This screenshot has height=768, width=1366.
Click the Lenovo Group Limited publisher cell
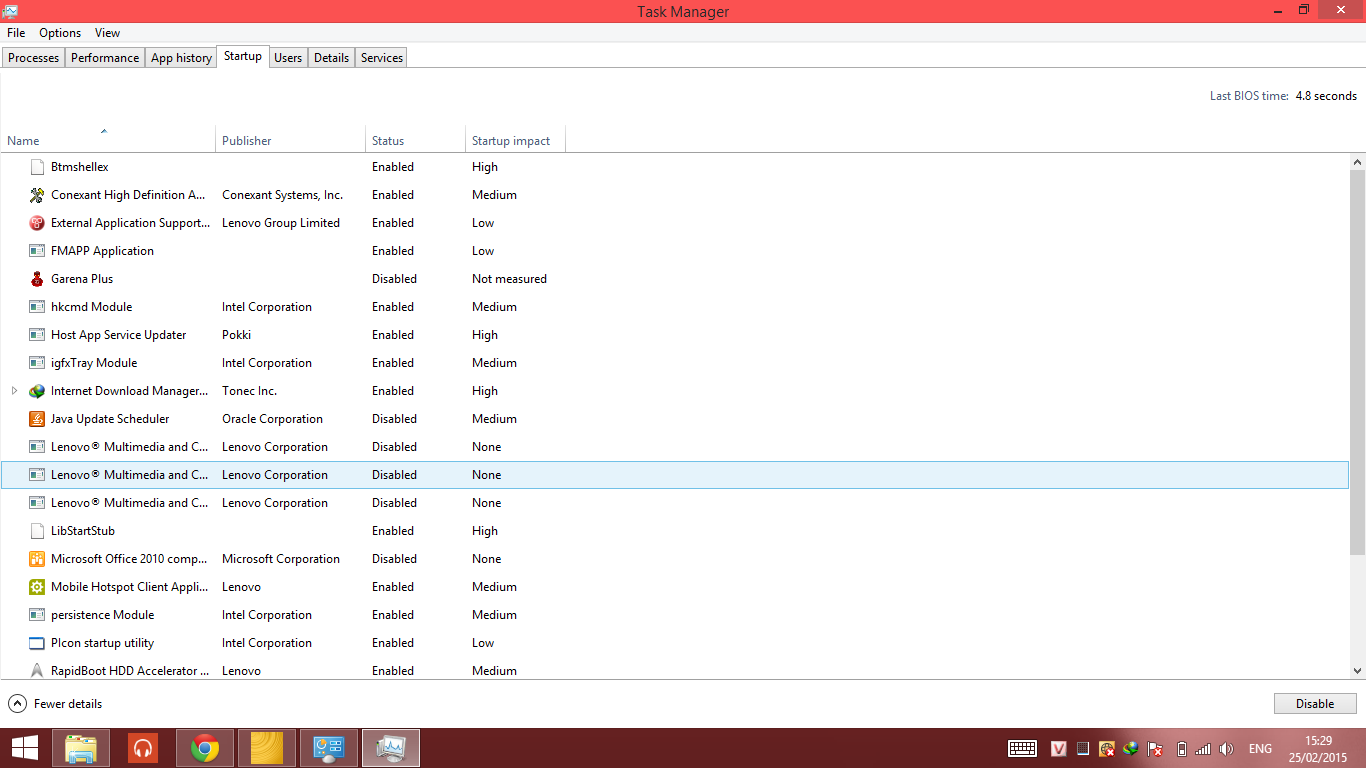[x=281, y=223]
